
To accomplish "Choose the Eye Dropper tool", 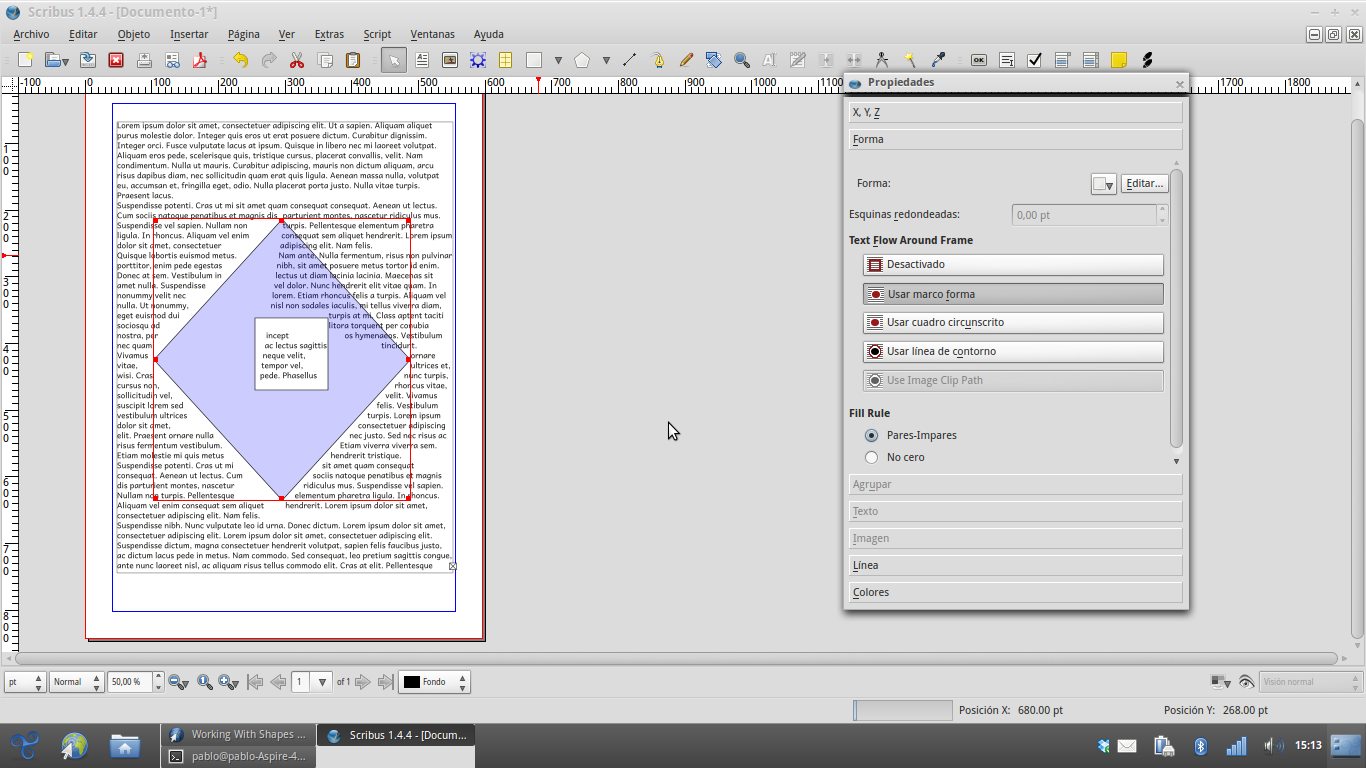I will click(x=938, y=60).
